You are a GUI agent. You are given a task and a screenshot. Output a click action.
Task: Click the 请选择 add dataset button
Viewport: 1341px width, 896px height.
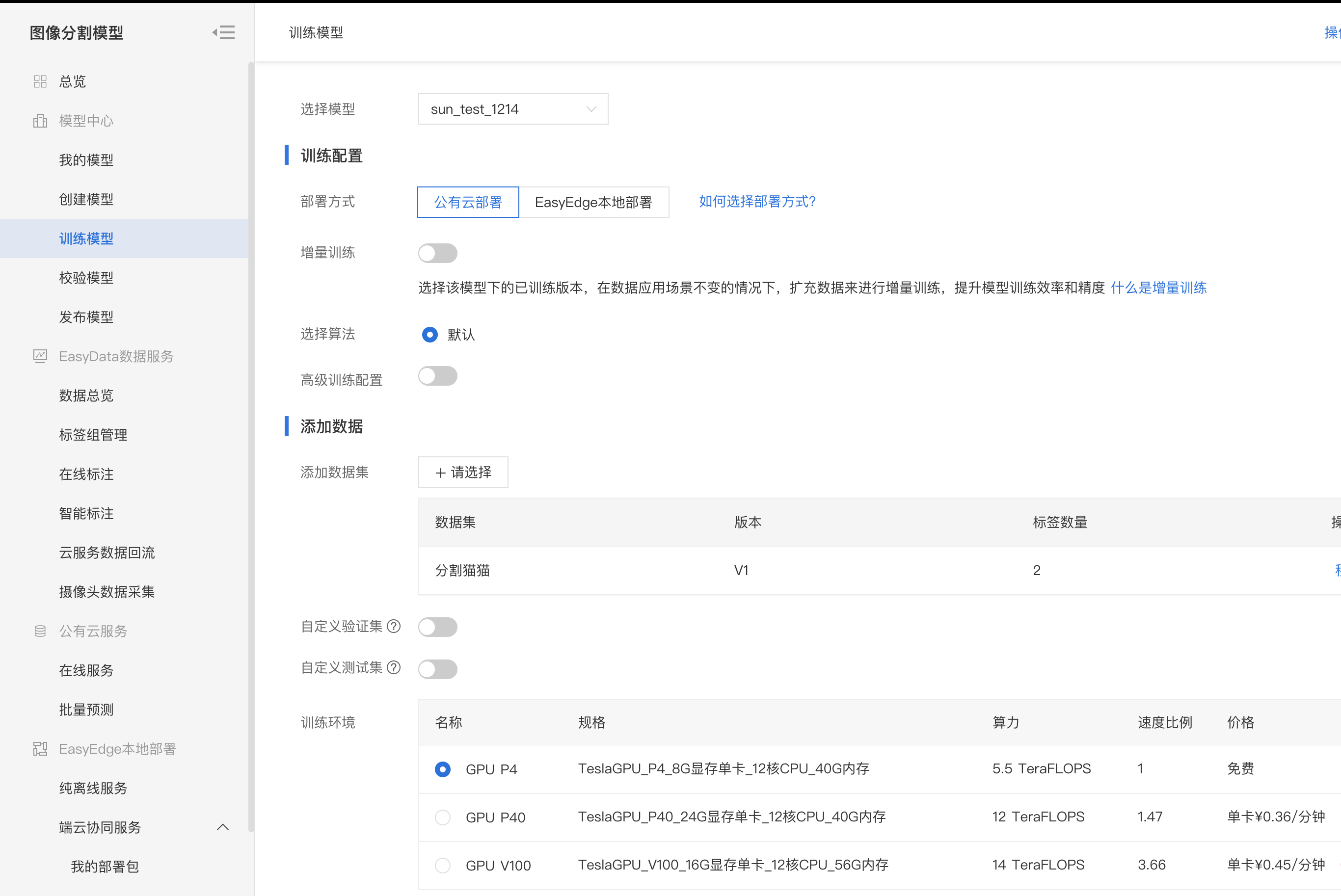coord(463,472)
